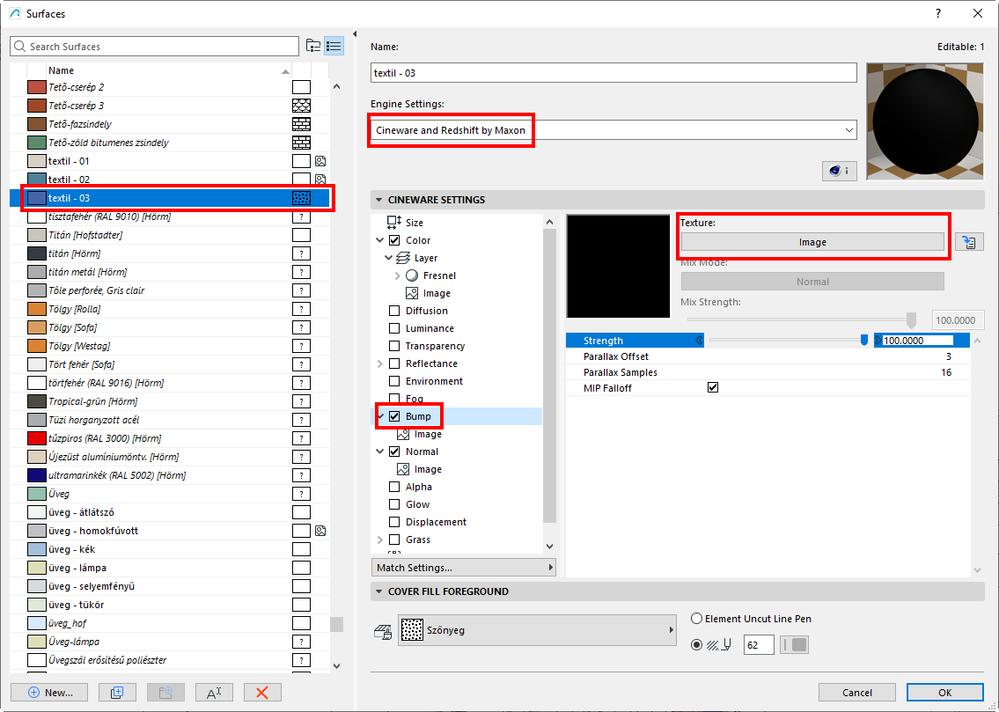Image resolution: width=999 pixels, height=712 pixels.
Task: Select the Layer icon under Color
Action: (x=403, y=258)
